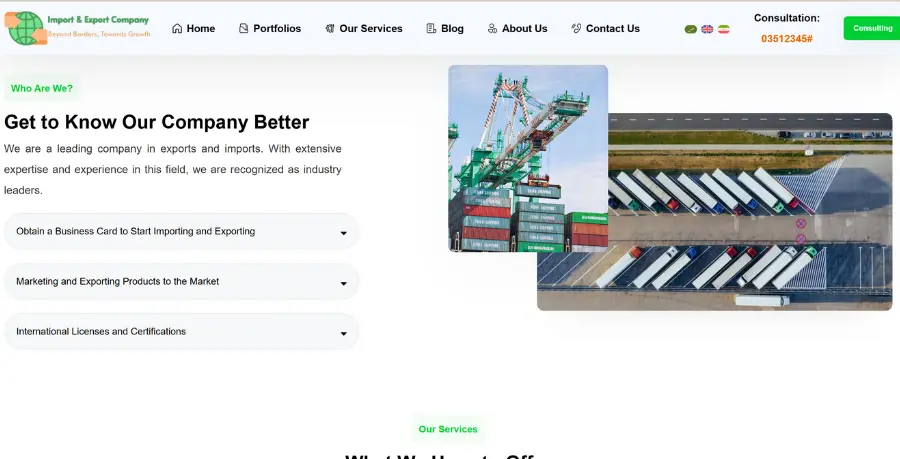Click the Who Are We? badge
Image resolution: width=900 pixels, height=459 pixels.
point(42,88)
